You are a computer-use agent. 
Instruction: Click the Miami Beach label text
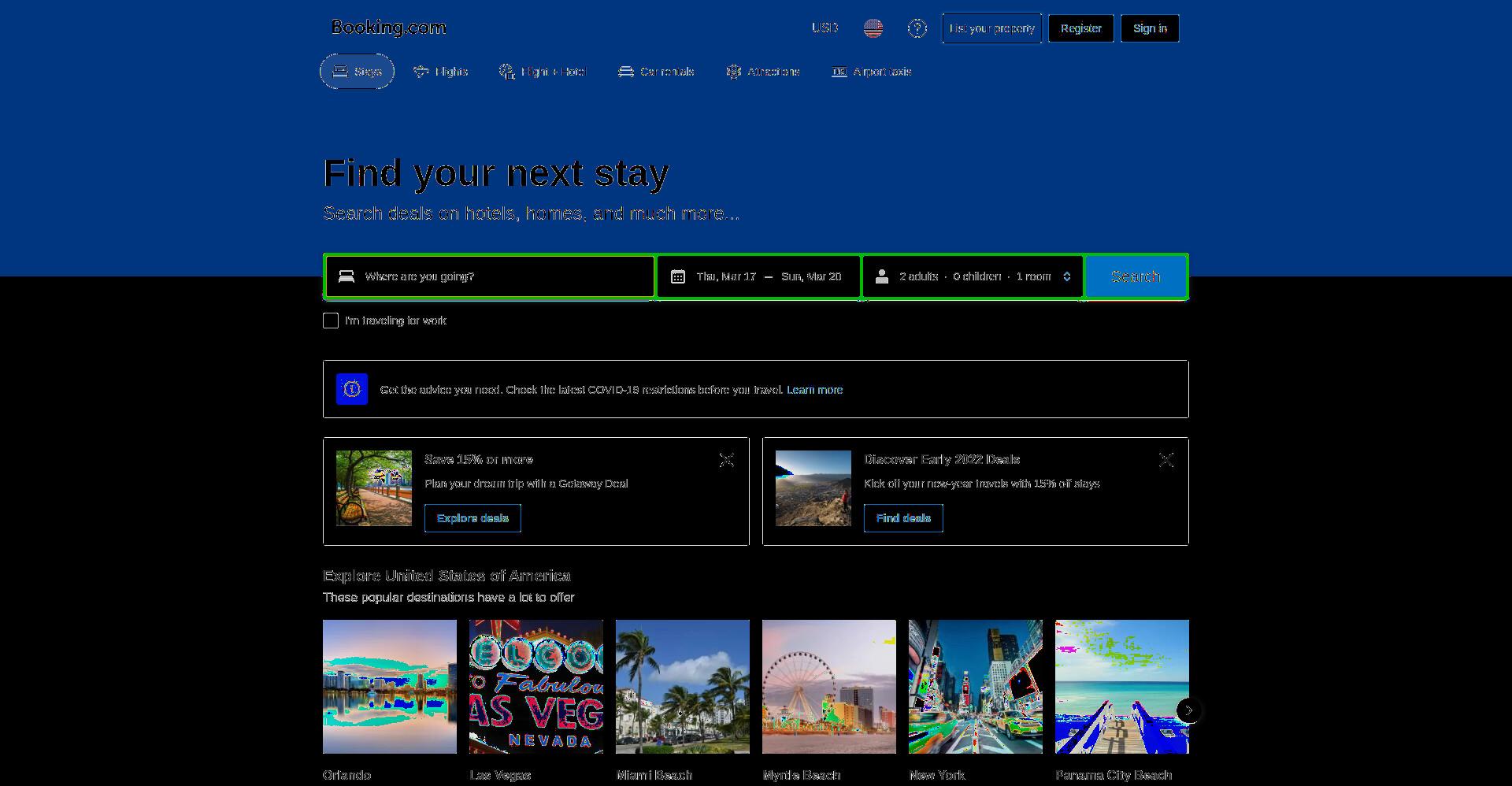(x=654, y=775)
